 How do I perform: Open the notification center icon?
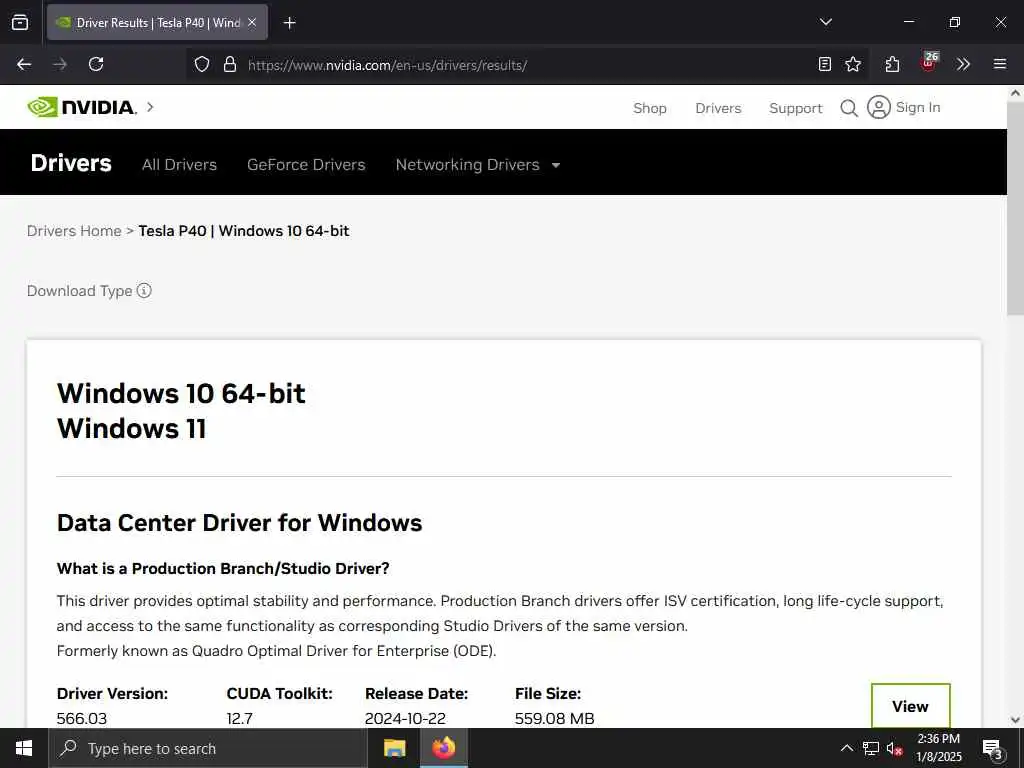pyautogui.click(x=993, y=749)
